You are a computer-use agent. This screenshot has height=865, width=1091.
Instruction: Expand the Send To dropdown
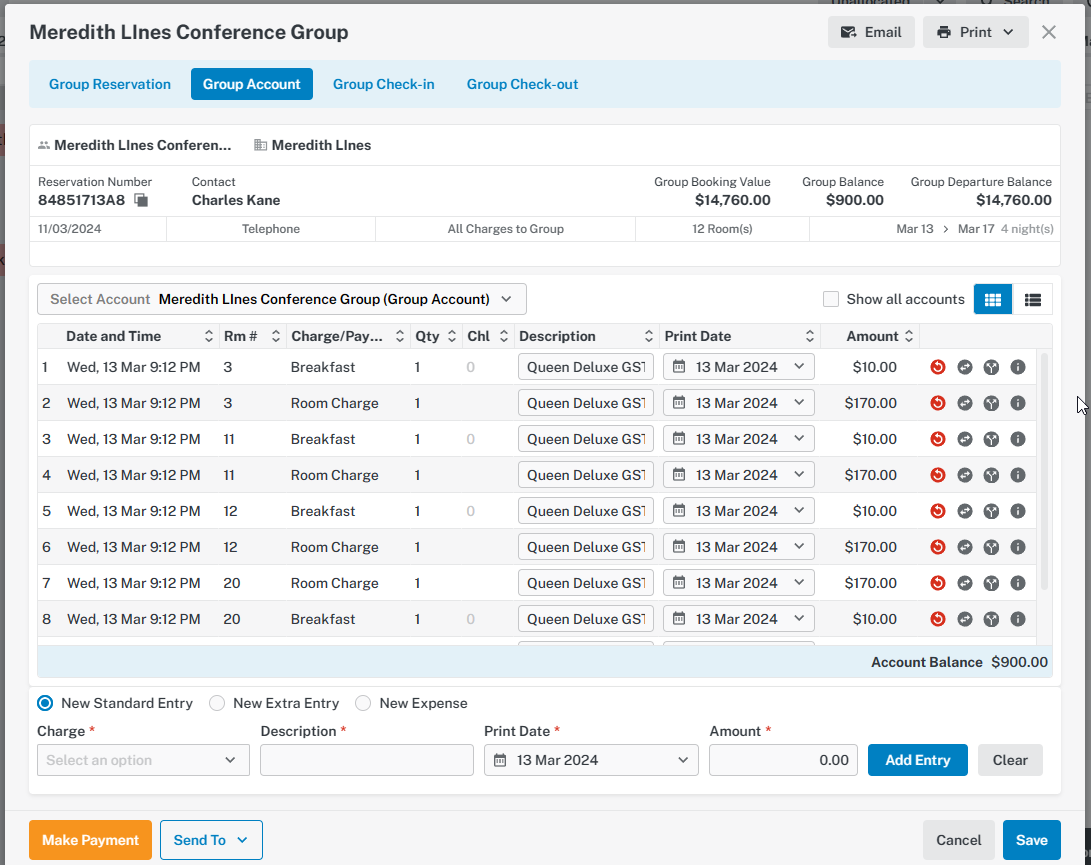pyautogui.click(x=211, y=840)
